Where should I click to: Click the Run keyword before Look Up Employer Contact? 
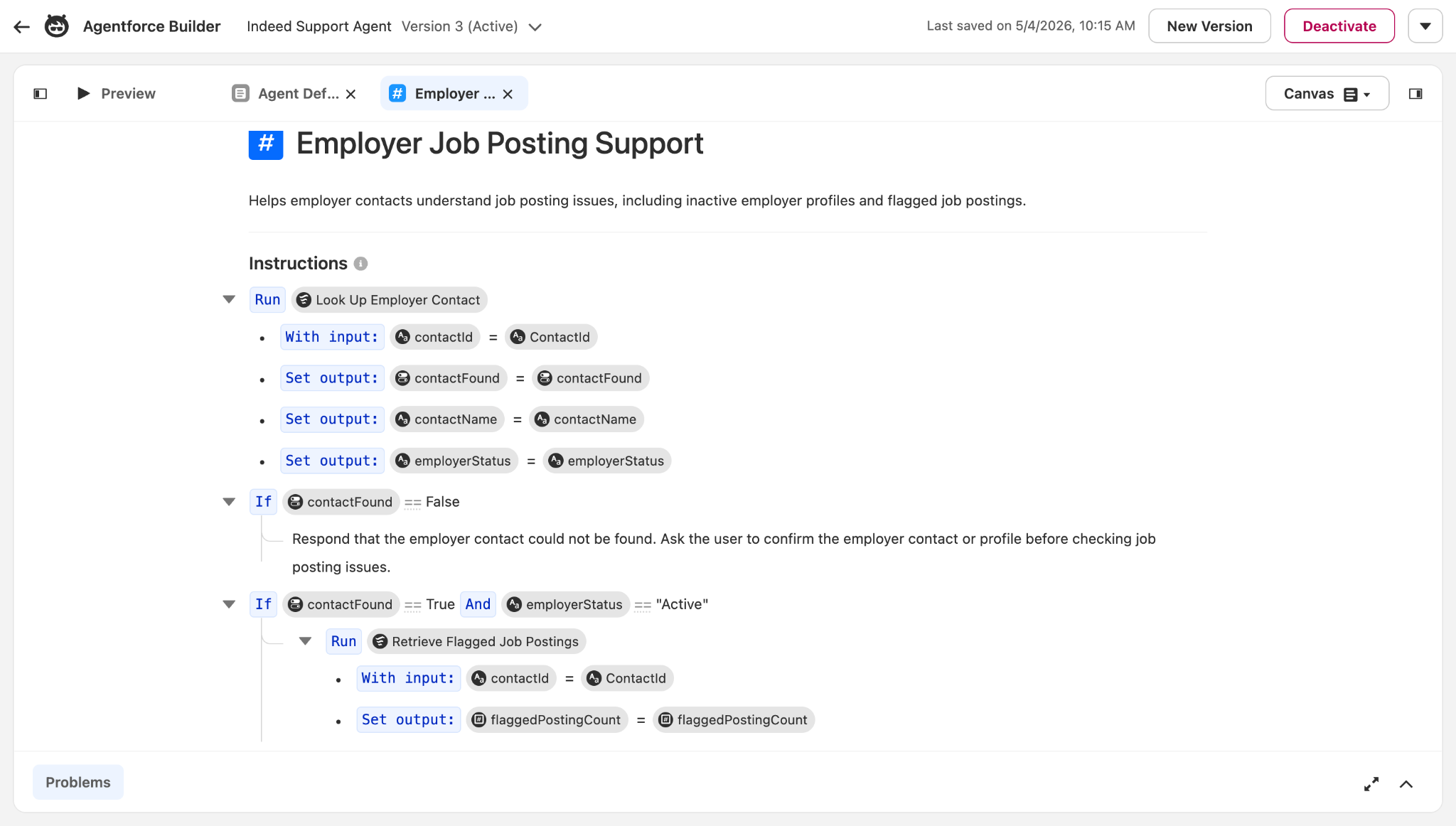pyautogui.click(x=267, y=300)
